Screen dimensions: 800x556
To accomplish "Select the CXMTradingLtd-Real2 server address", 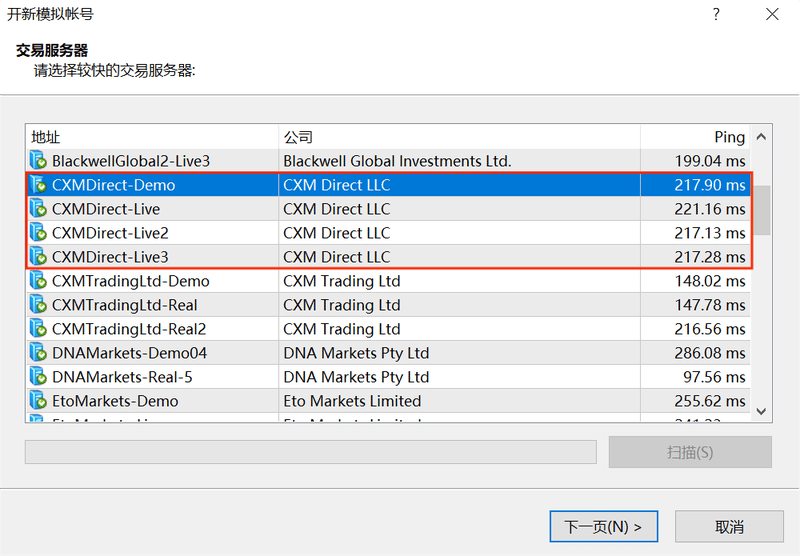I will click(129, 329).
